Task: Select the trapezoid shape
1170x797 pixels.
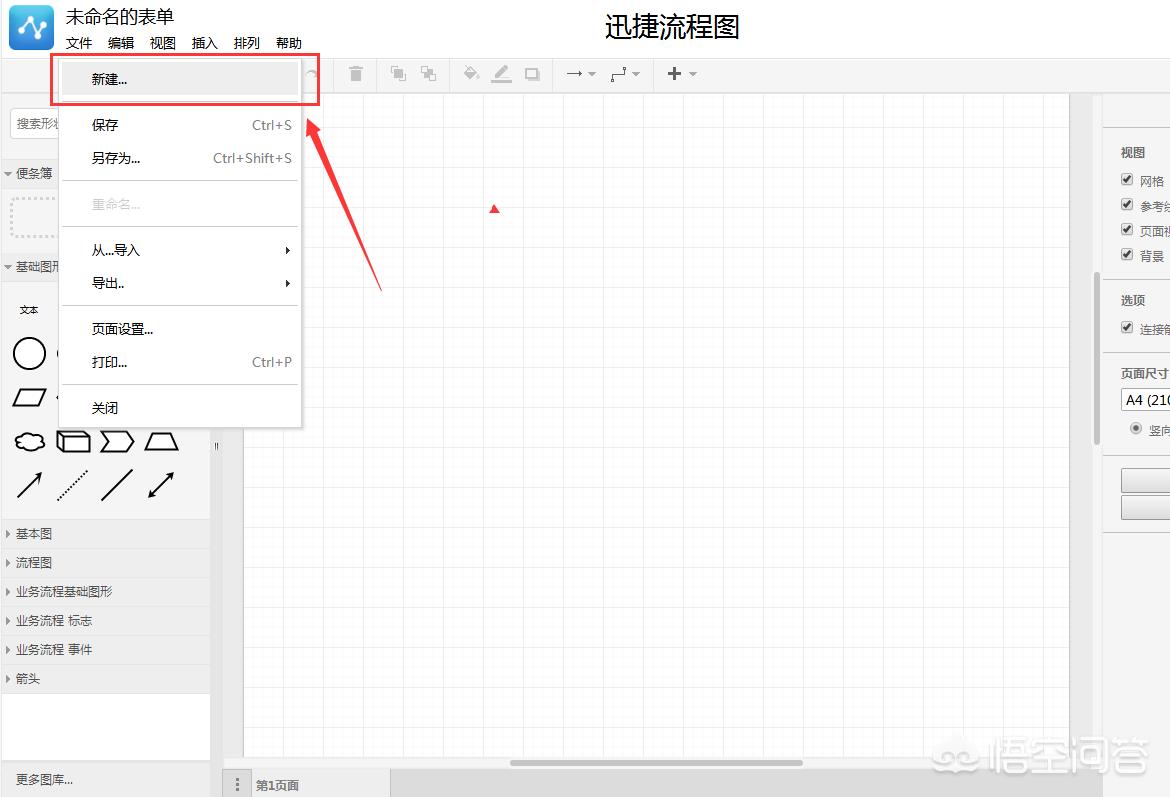Action: click(x=161, y=442)
